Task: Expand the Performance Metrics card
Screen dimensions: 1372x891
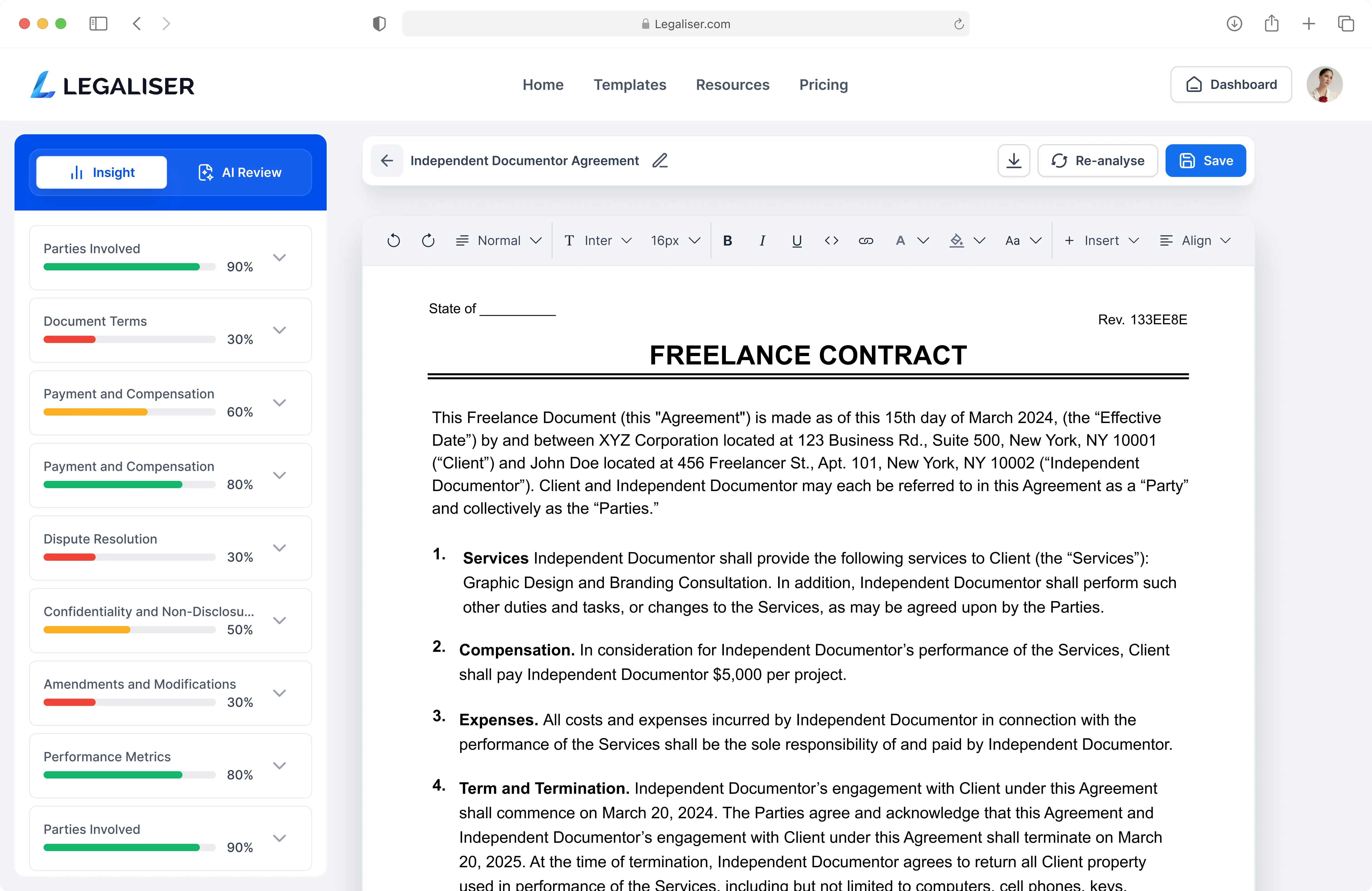Action: (279, 766)
